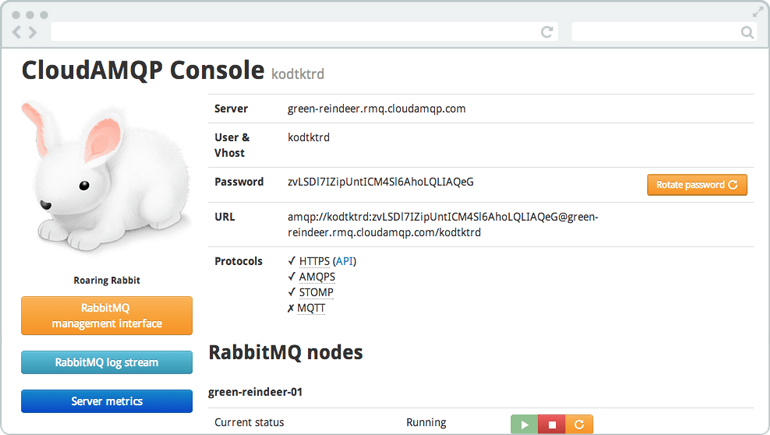The image size is (770, 435).
Task: Restart the node with orange reload button
Action: click(x=579, y=424)
